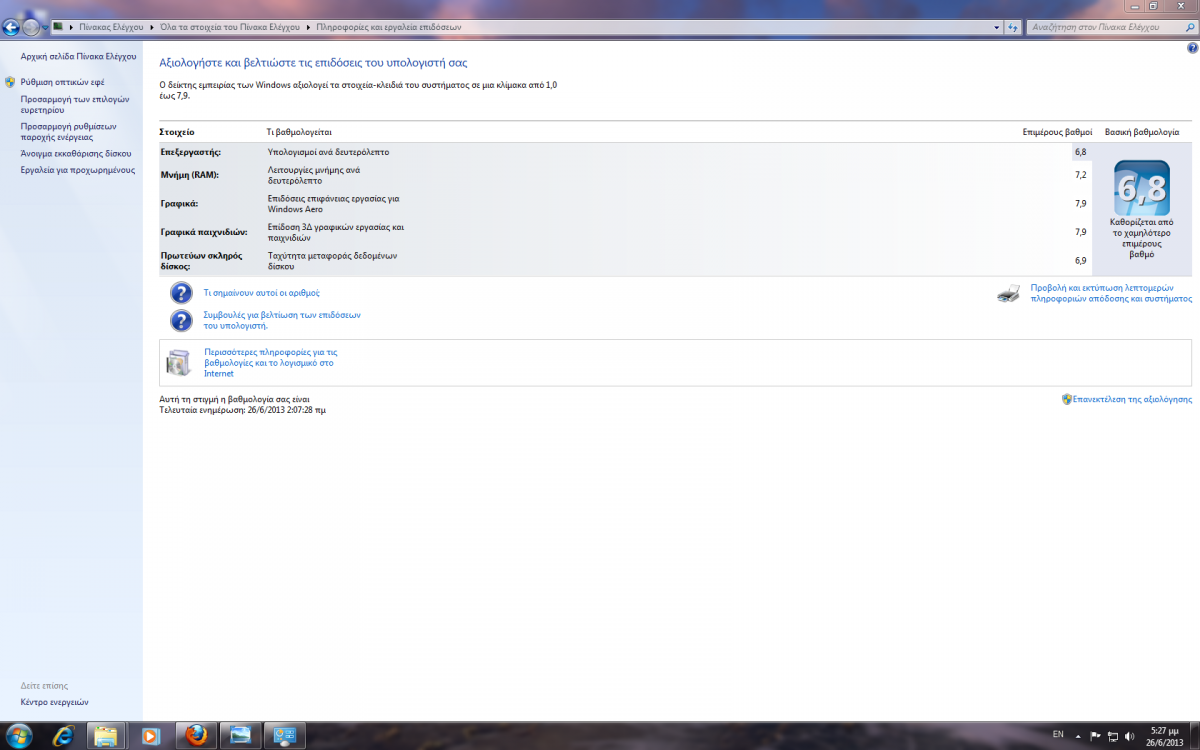Screen dimensions: 1200x750
Task: Click help icon beside Τι σημαίνουν αυτοί οι αριθμοί
Action: 181,293
